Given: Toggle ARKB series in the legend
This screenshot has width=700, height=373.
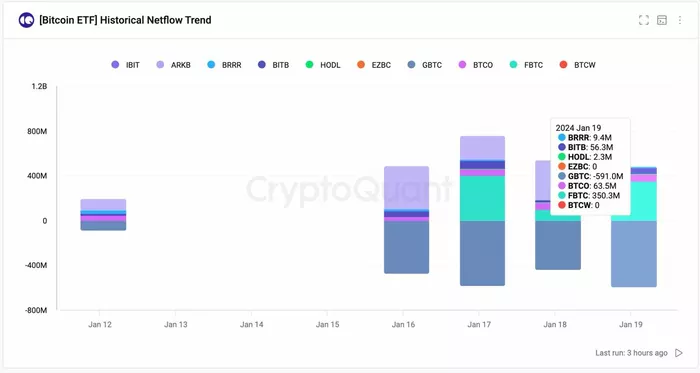Looking at the screenshot, I should [173, 65].
